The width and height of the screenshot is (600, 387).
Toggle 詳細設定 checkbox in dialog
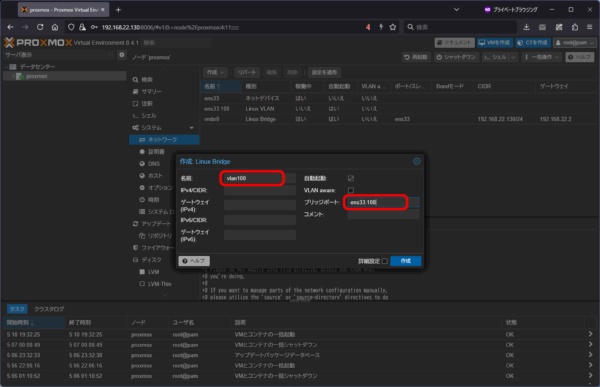(385, 261)
